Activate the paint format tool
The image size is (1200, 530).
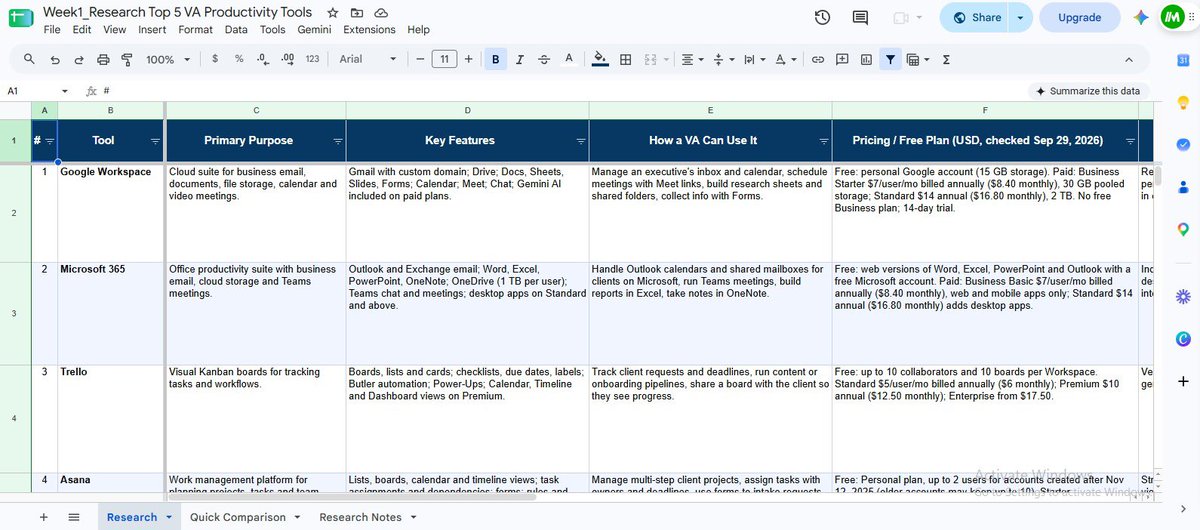coord(127,60)
